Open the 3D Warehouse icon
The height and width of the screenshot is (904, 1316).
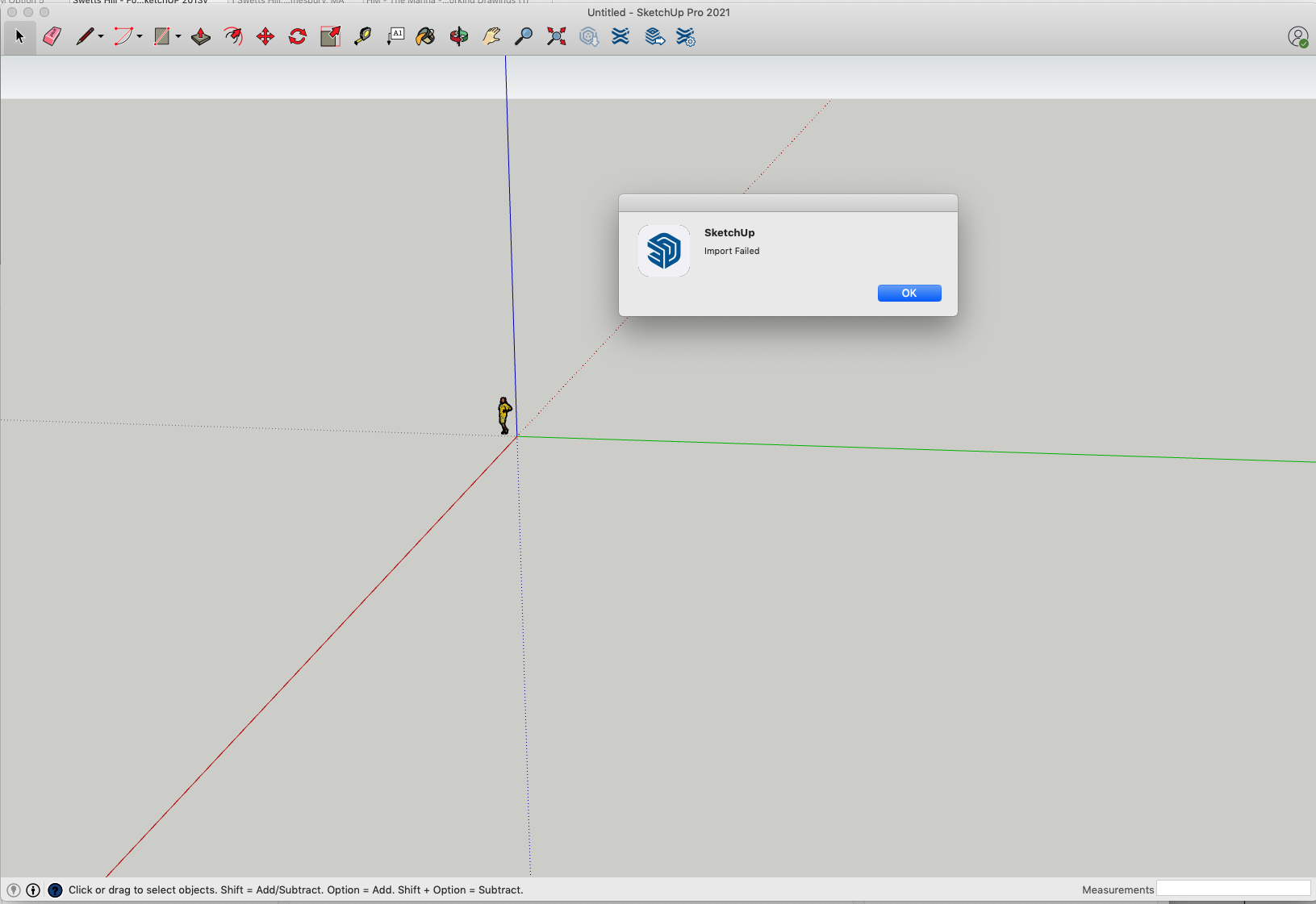589,36
